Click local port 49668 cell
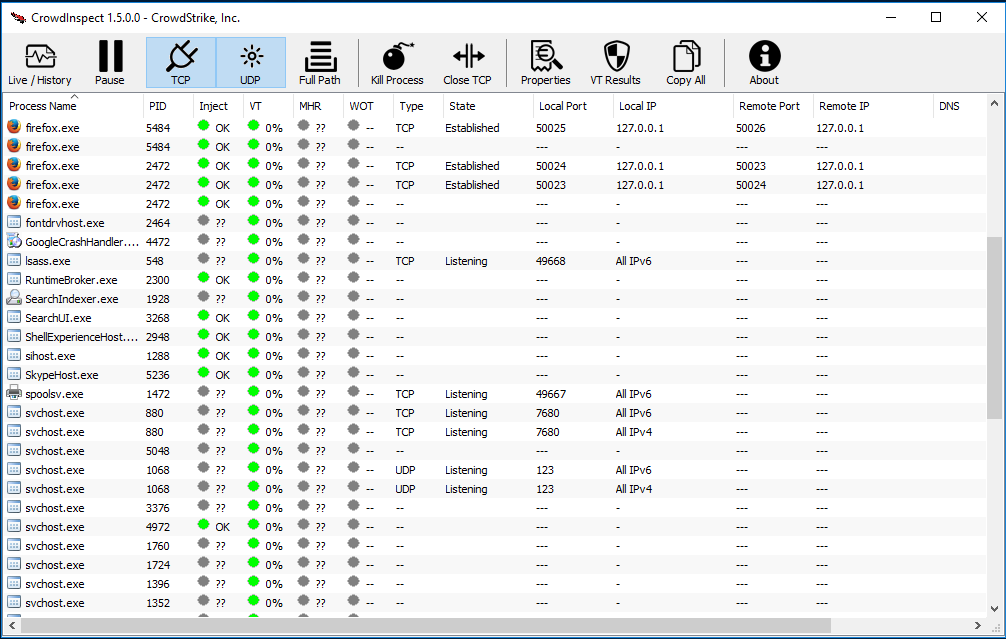Screen dimensions: 1006x639 (x=551, y=261)
